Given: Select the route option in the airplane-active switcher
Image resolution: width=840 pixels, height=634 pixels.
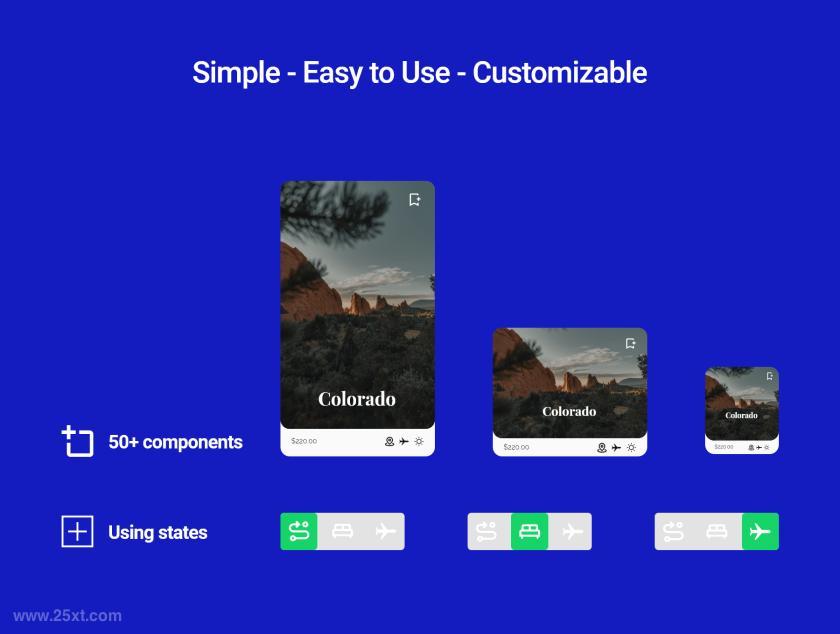Looking at the screenshot, I should click(673, 532).
